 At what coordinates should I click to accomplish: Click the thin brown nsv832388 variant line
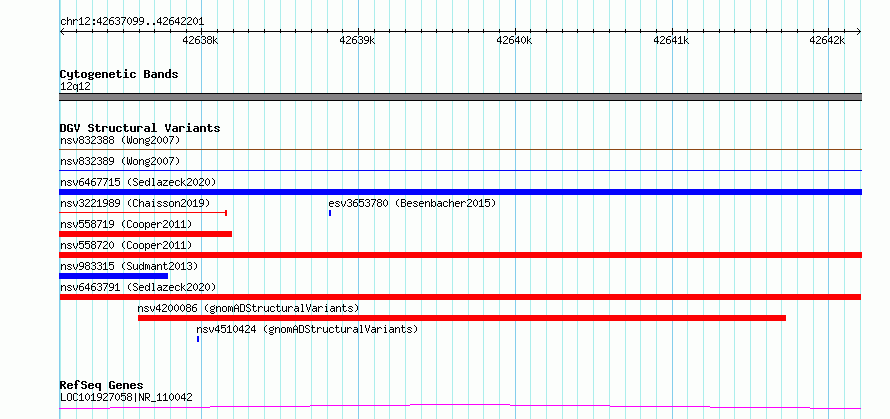point(460,149)
